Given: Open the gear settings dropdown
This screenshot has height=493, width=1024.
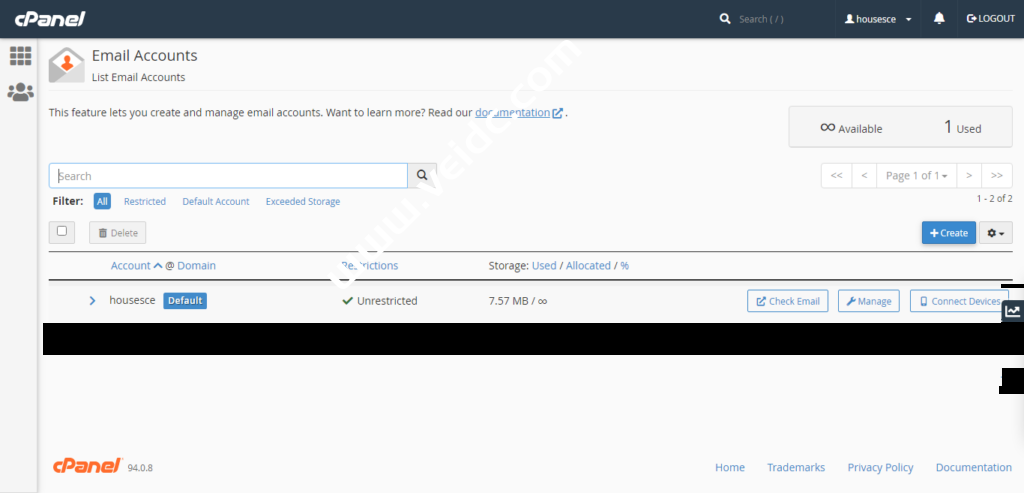Looking at the screenshot, I should tap(996, 233).
